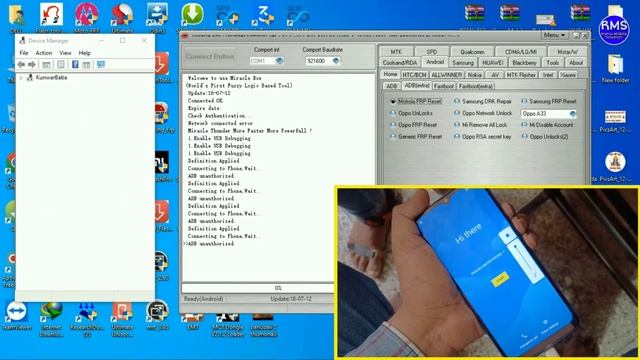Open the Fastboot sub-tab

[x=443, y=86]
